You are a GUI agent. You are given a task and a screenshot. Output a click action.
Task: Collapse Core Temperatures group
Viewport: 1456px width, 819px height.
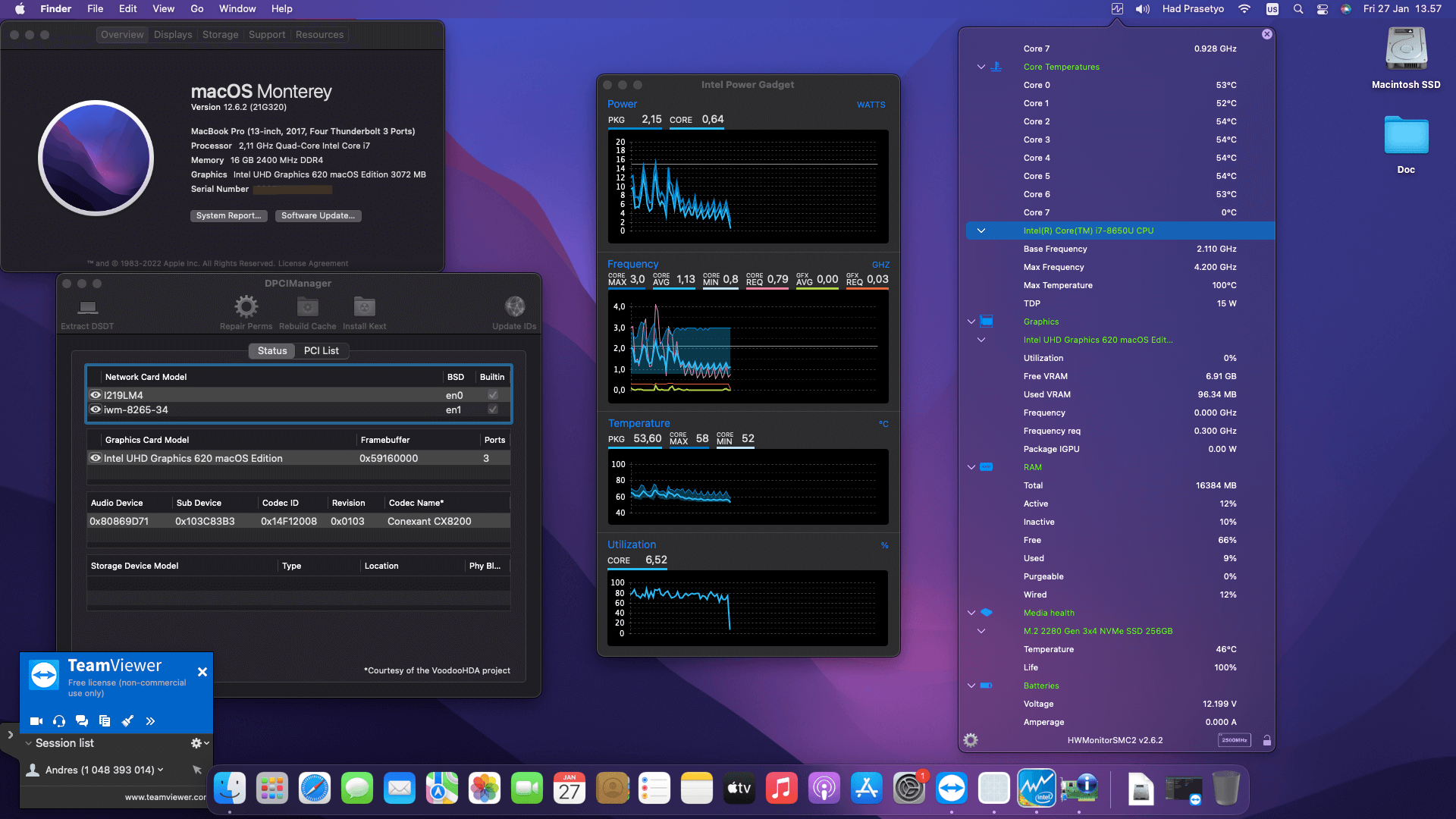tap(981, 67)
